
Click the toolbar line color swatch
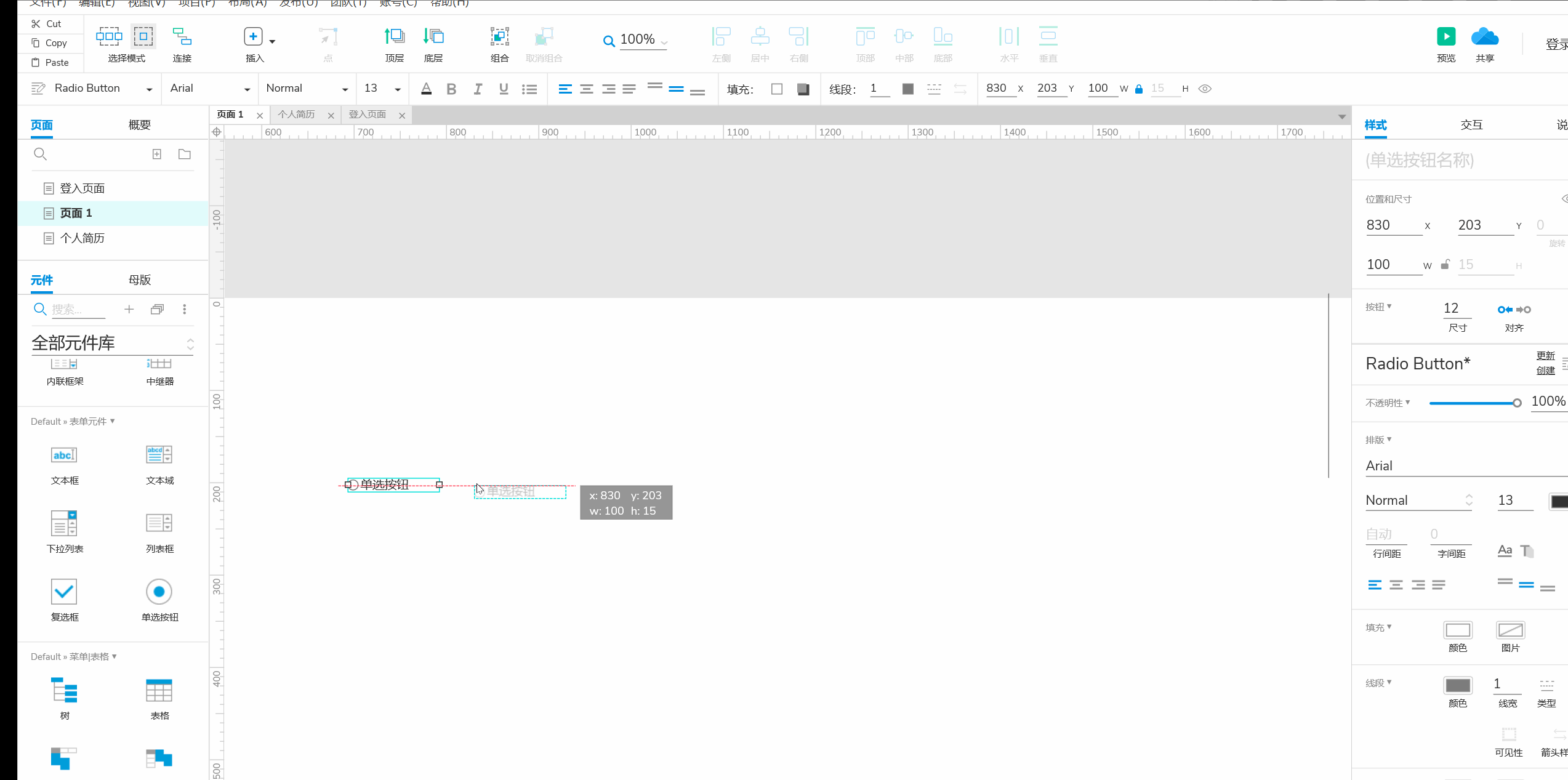(907, 89)
